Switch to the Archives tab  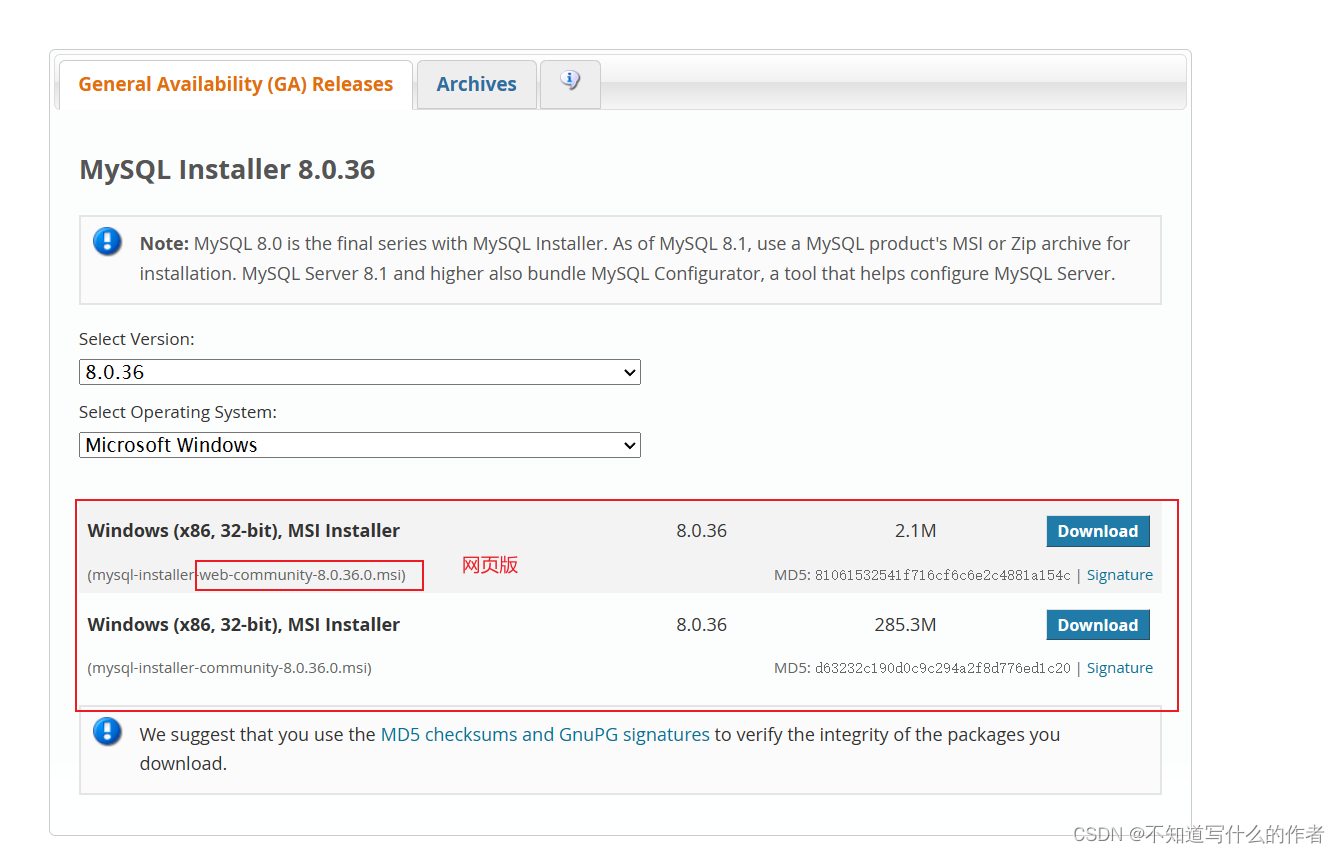point(476,84)
